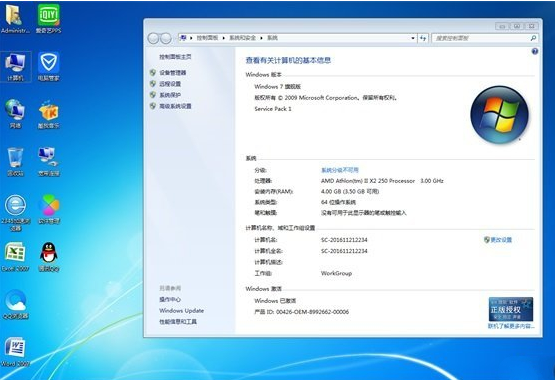Go to 控制面板 in the breadcrumb
555x380 pixels.
pyautogui.click(x=207, y=38)
